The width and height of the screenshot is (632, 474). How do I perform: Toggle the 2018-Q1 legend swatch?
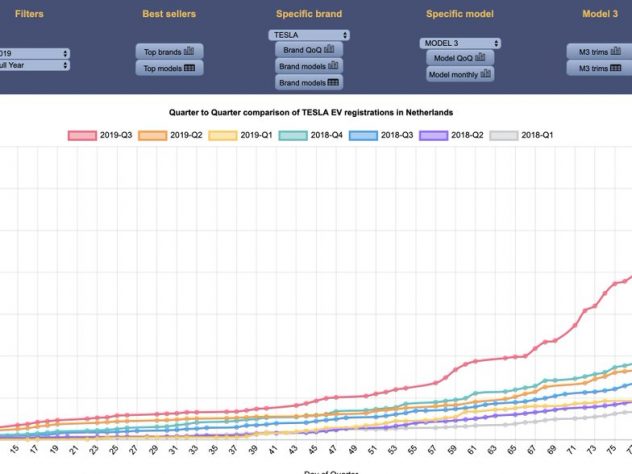tap(504, 135)
